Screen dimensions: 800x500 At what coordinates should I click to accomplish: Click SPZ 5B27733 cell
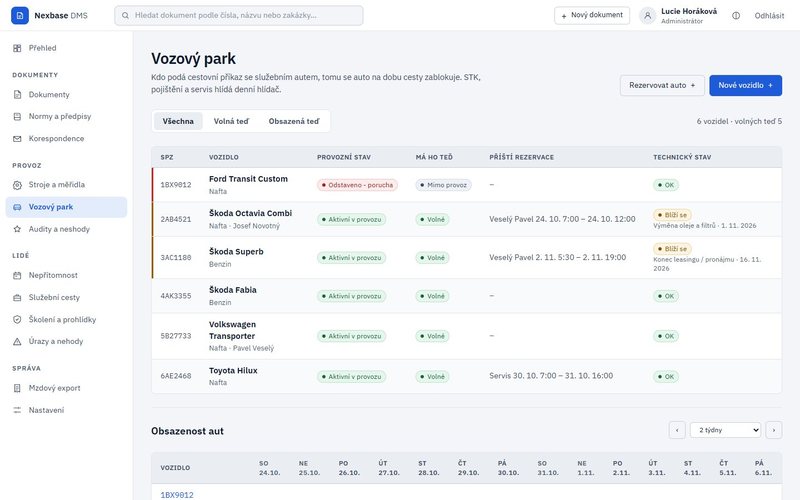(x=176, y=336)
